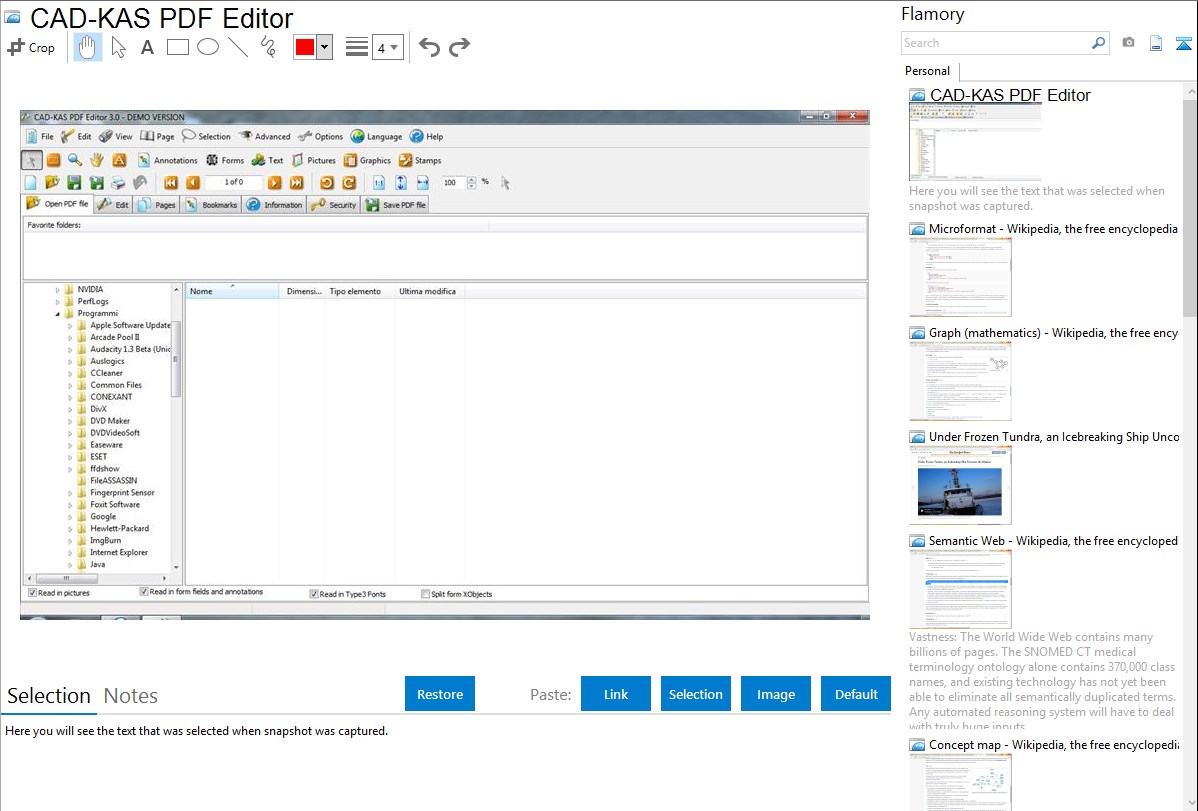Image resolution: width=1198 pixels, height=811 pixels.
Task: Click the line thickness icon
Action: pyautogui.click(x=357, y=47)
